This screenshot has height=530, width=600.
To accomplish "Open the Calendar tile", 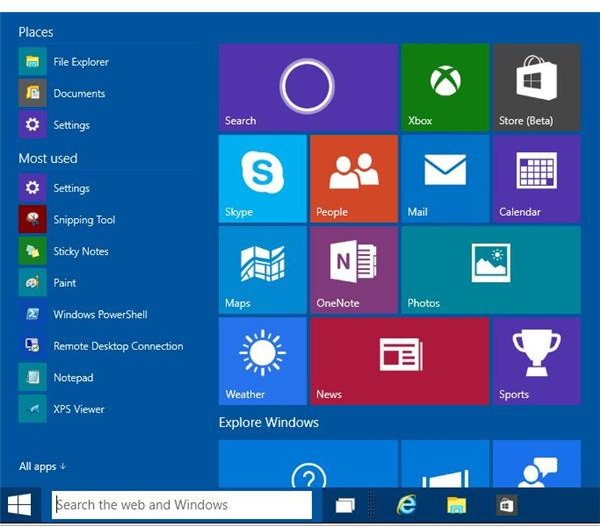I will (536, 179).
